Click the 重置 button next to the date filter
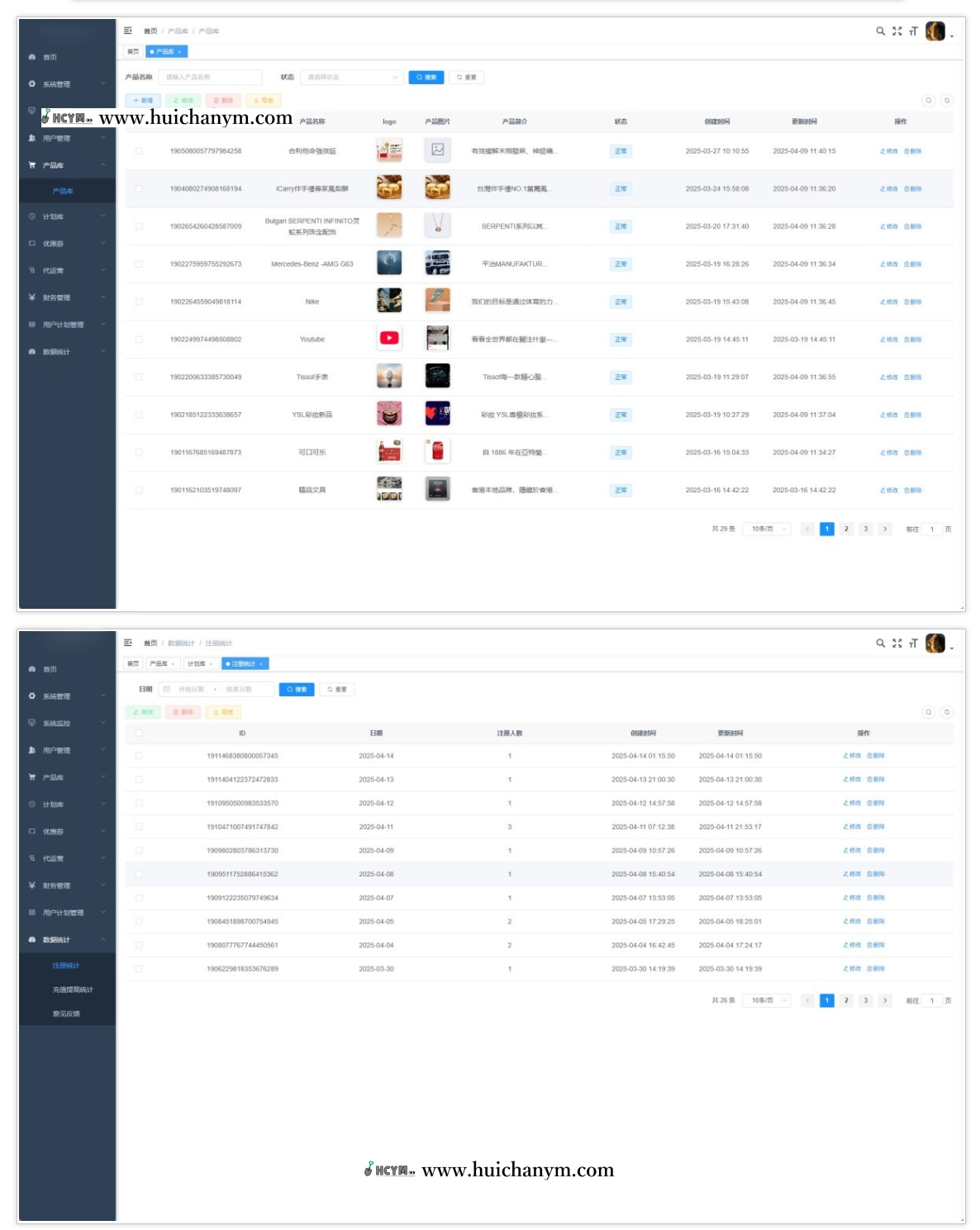 [337, 689]
